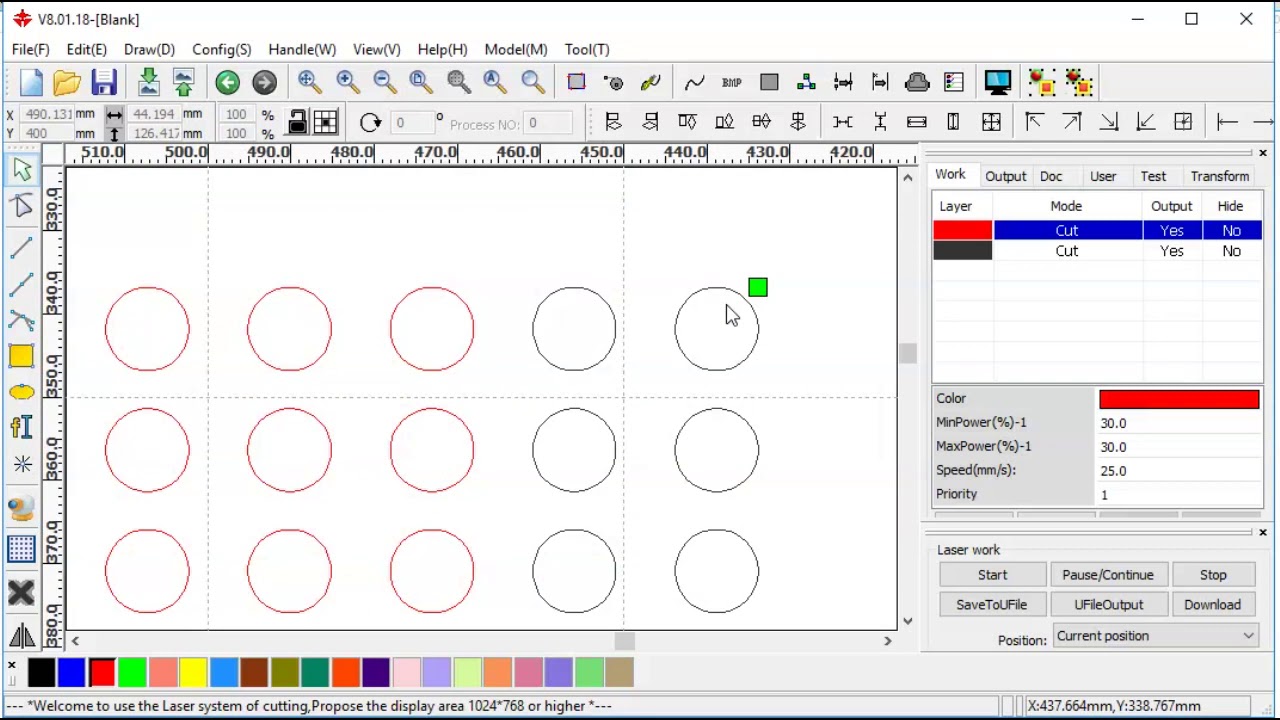Click the Stop button

click(1213, 575)
